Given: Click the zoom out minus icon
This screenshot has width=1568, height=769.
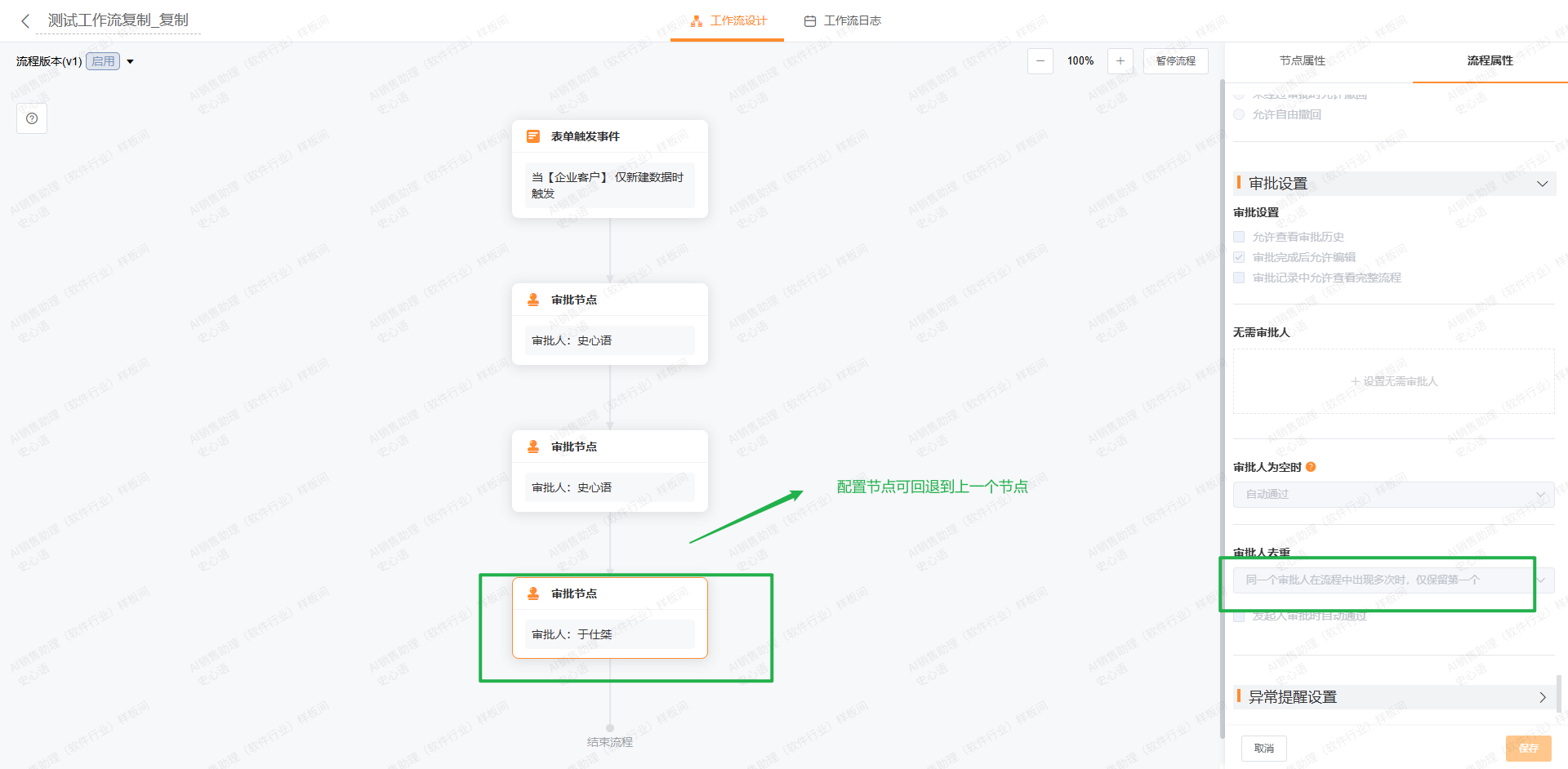Looking at the screenshot, I should (x=1040, y=61).
